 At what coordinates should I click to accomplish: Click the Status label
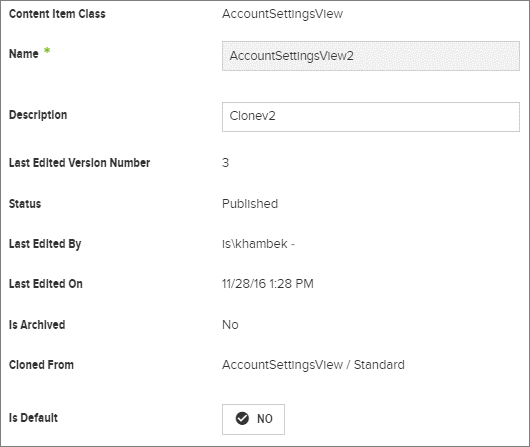25,204
